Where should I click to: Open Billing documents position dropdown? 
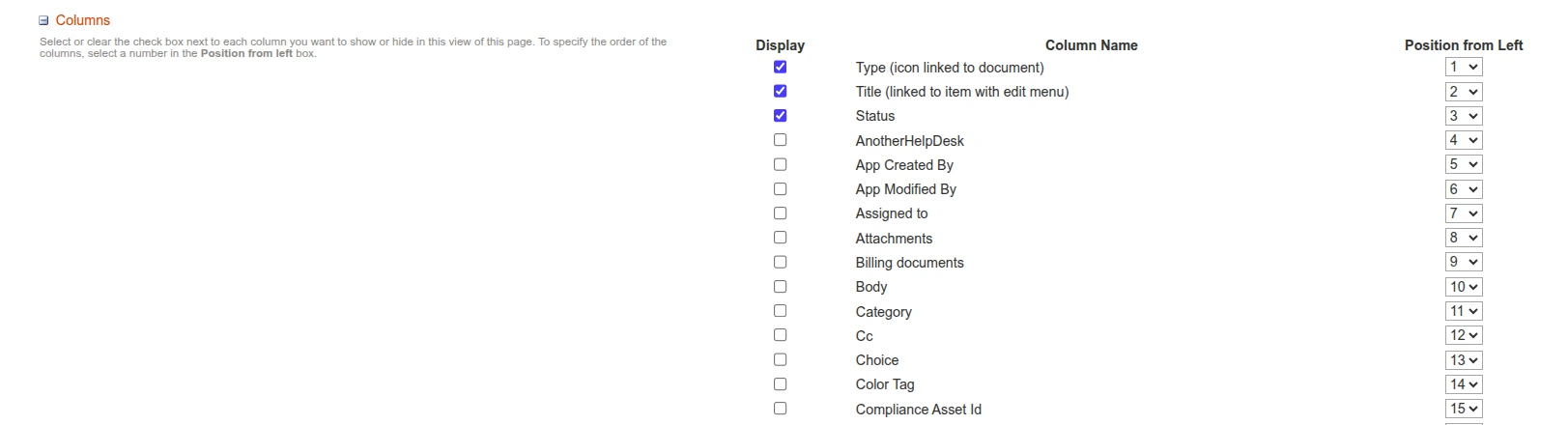click(1463, 262)
